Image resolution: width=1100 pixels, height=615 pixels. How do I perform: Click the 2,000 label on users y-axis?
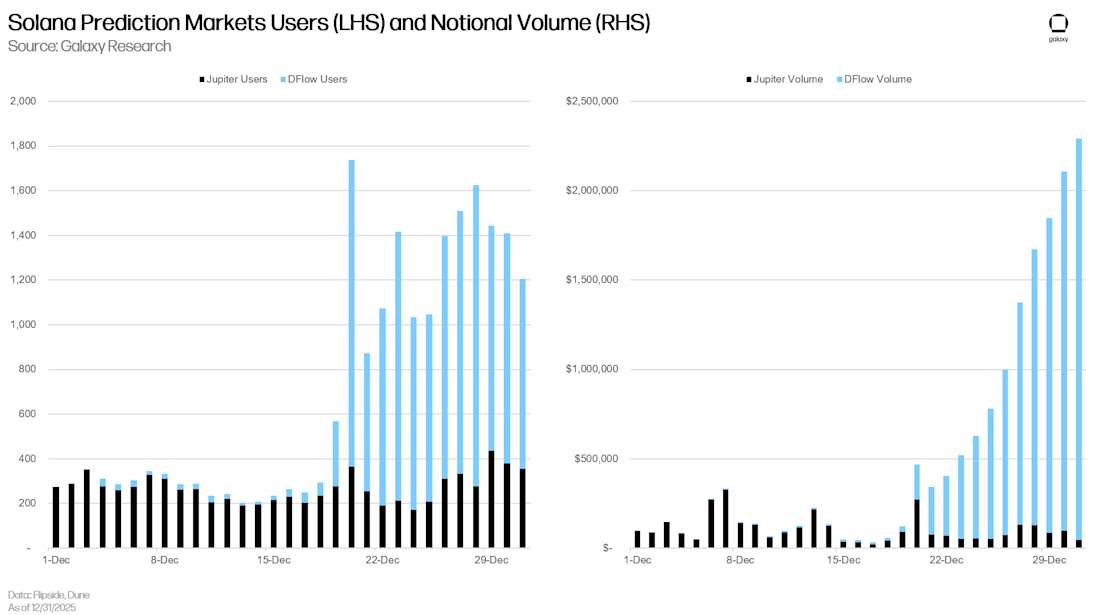[22, 101]
